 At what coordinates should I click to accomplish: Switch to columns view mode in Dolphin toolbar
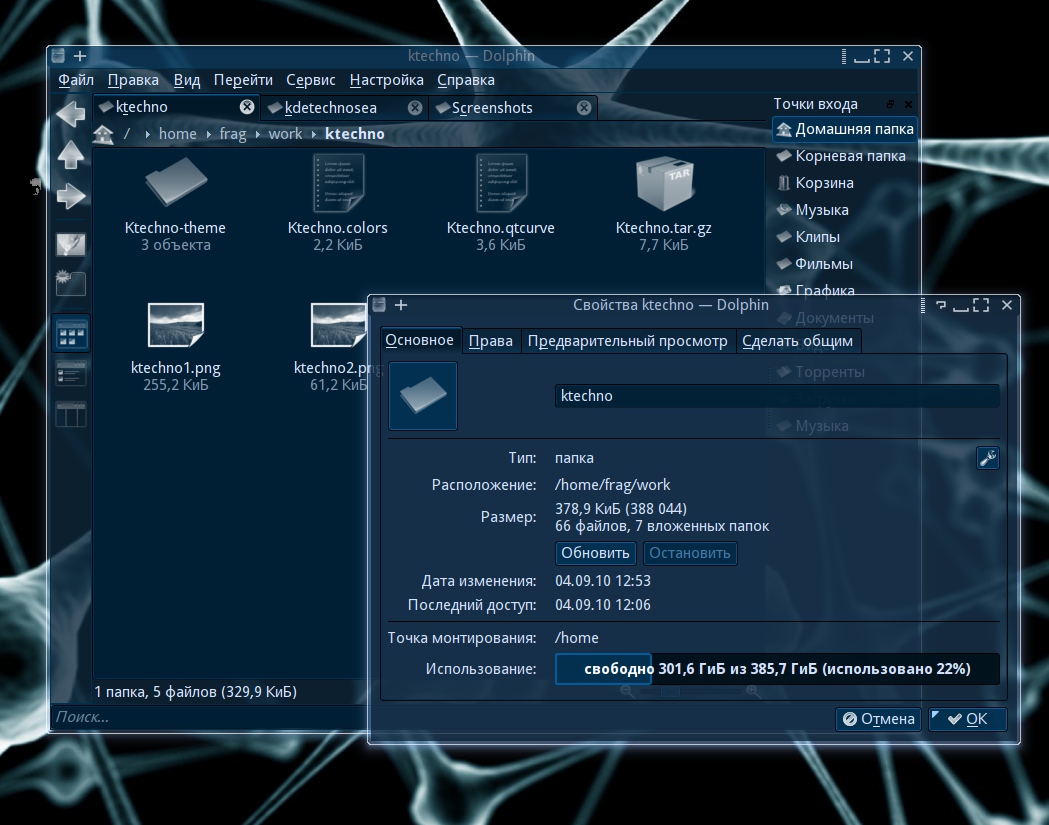pyautogui.click(x=71, y=414)
